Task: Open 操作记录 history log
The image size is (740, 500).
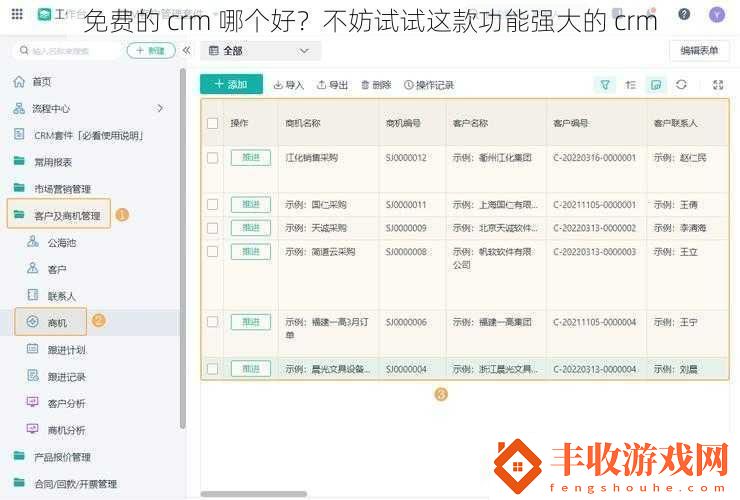Action: point(429,85)
